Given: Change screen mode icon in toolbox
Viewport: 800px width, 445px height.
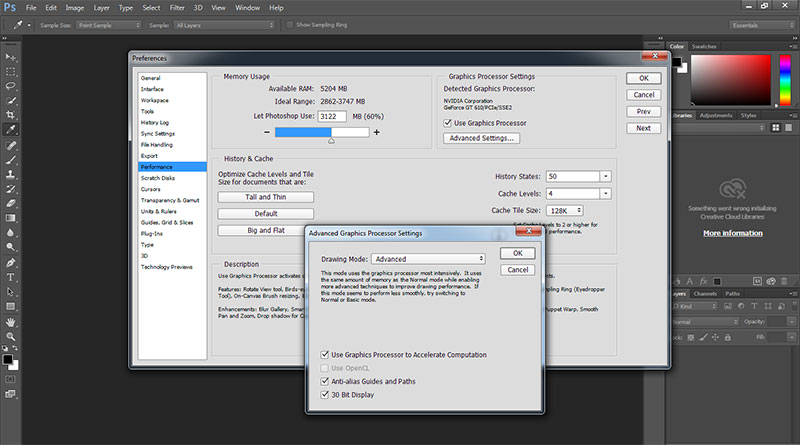Looking at the screenshot, I should pyautogui.click(x=10, y=393).
